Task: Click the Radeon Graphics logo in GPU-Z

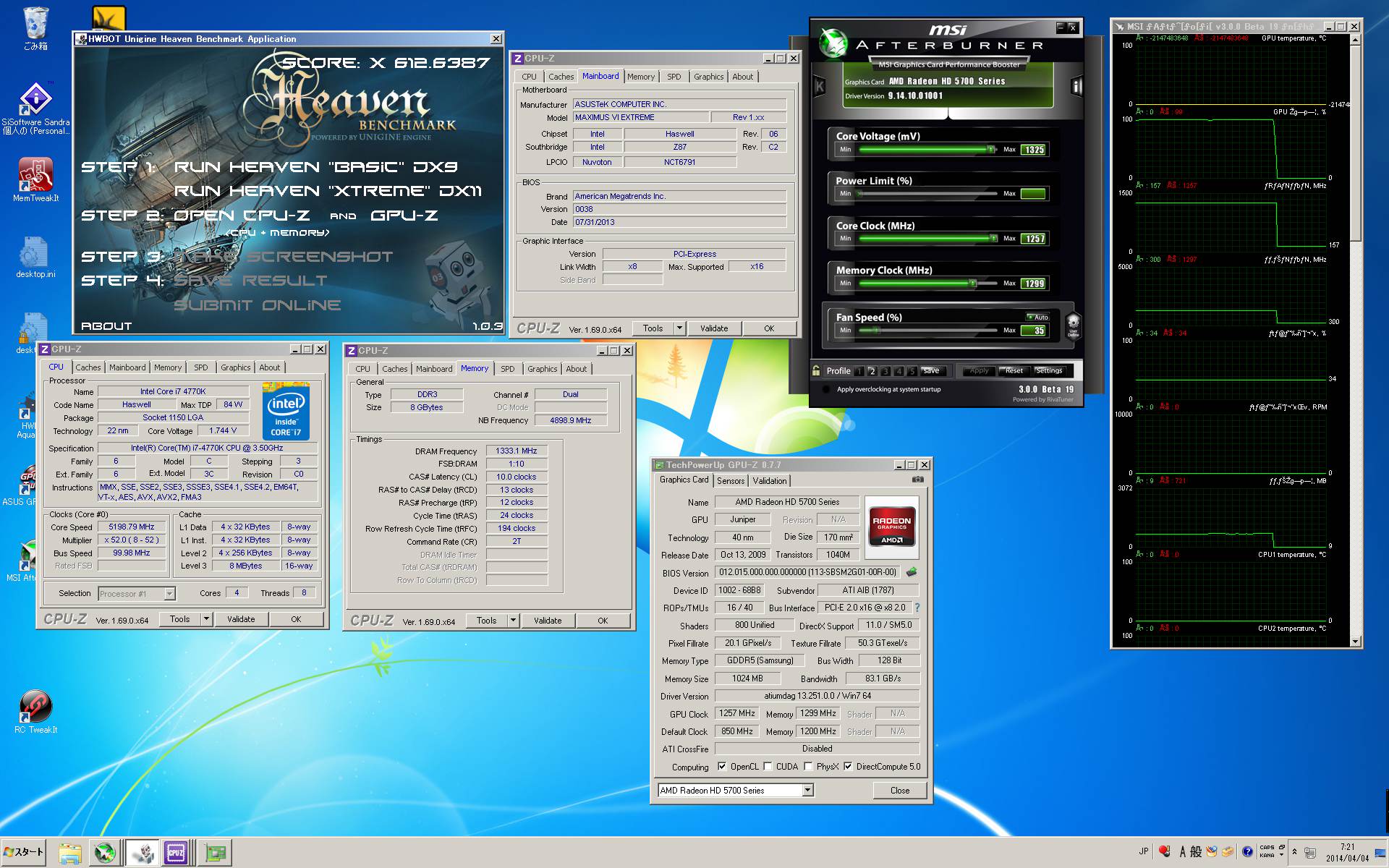Action: coord(891,528)
